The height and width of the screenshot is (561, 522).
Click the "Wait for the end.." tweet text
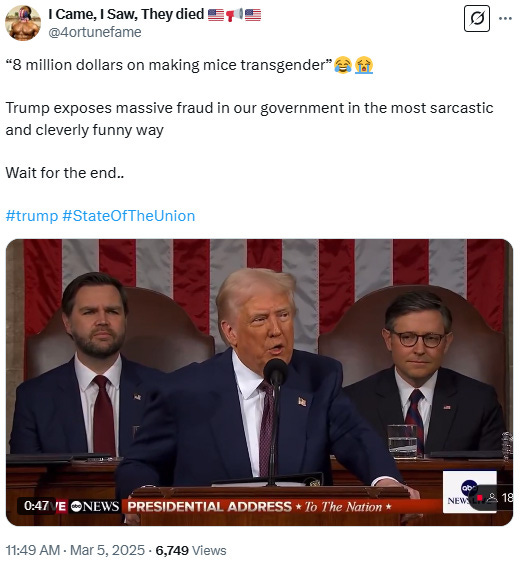coord(65,173)
